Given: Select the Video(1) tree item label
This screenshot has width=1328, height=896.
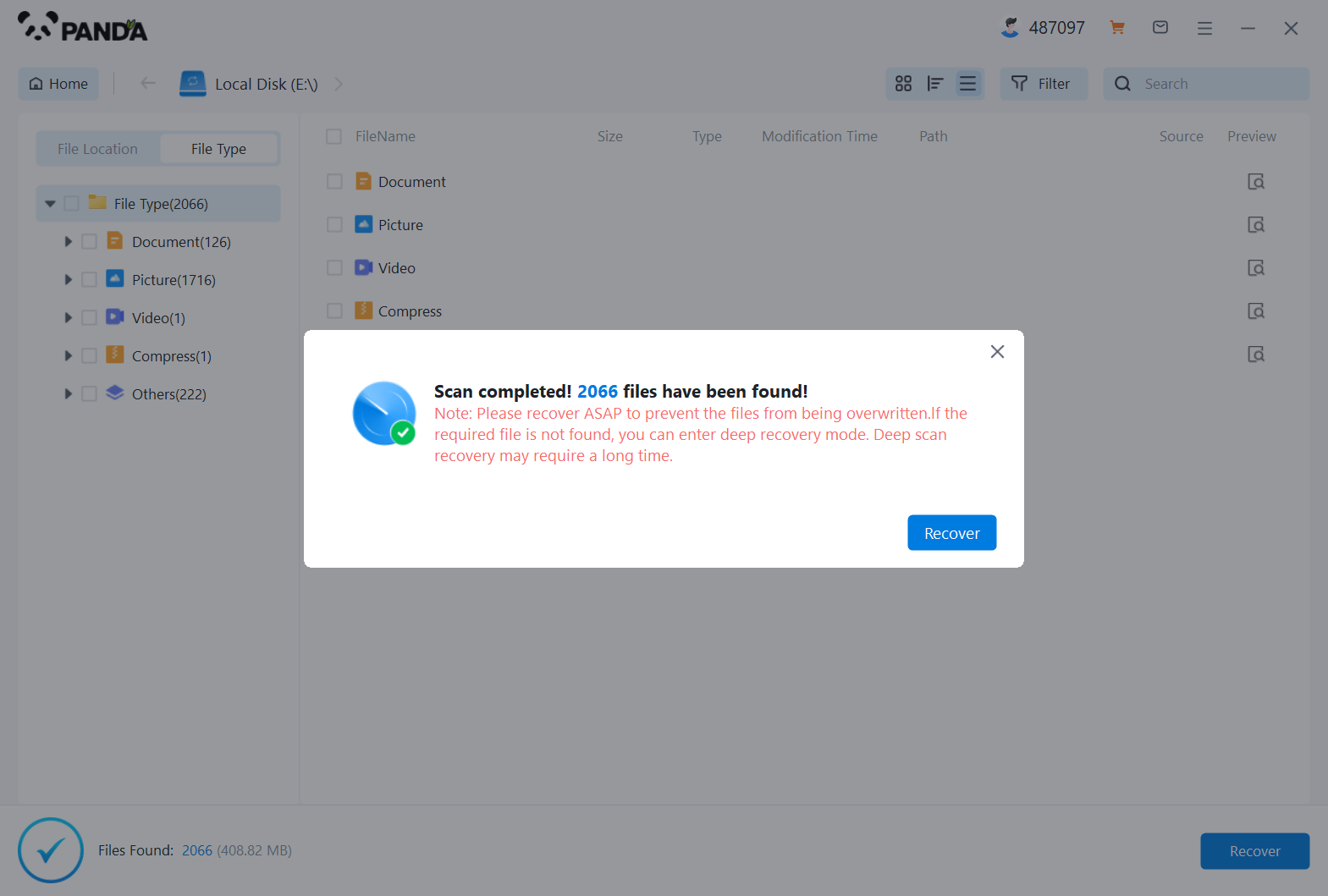Looking at the screenshot, I should (x=158, y=318).
